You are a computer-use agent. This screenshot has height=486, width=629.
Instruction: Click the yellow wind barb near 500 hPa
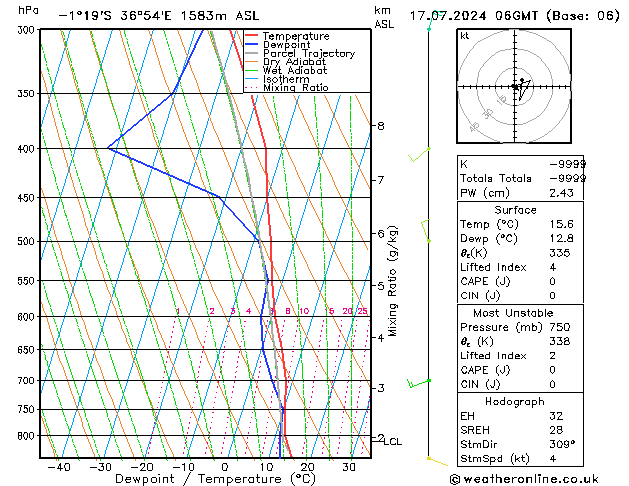coord(425,231)
